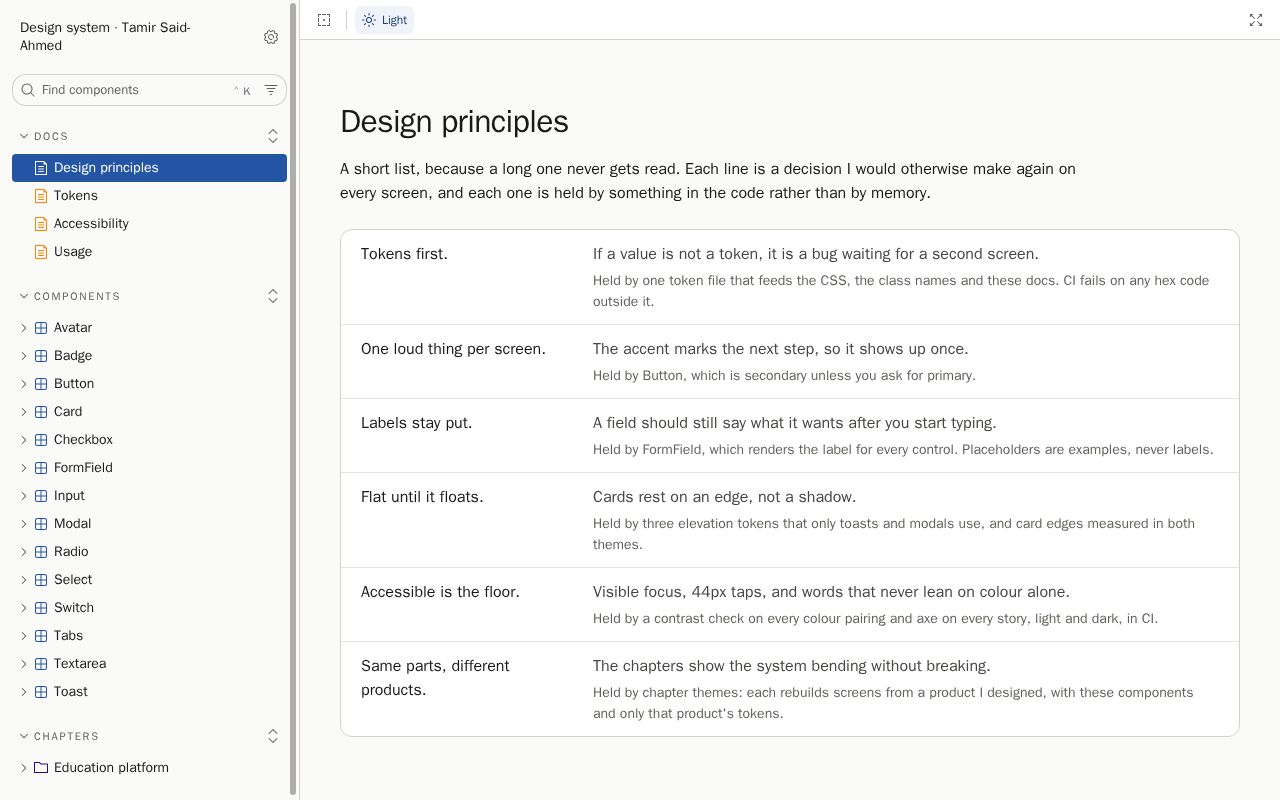
Task: Expand the Avatar component chevron
Action: click(24, 328)
